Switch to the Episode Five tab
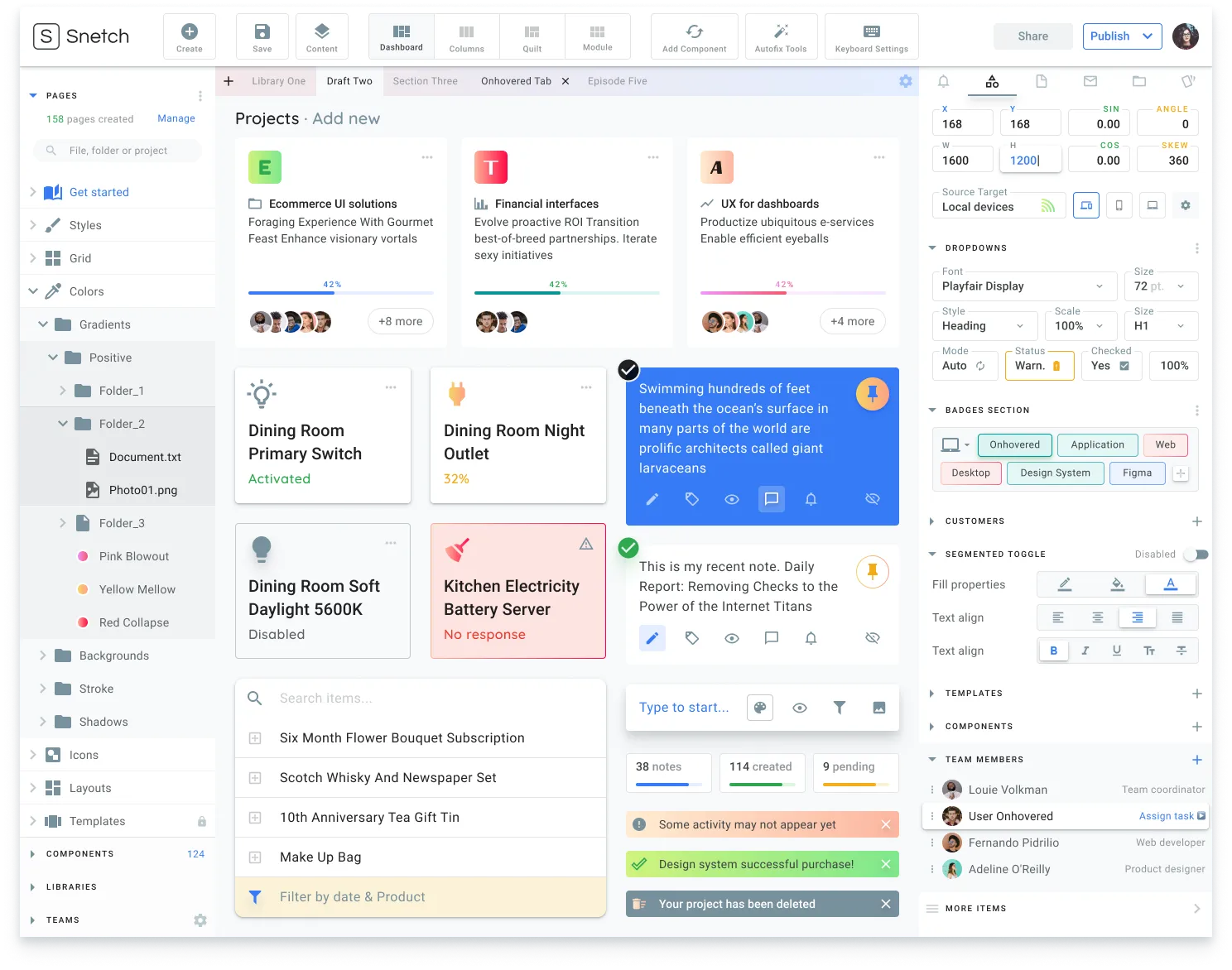Screen dimensions: 1232x970 (617, 80)
